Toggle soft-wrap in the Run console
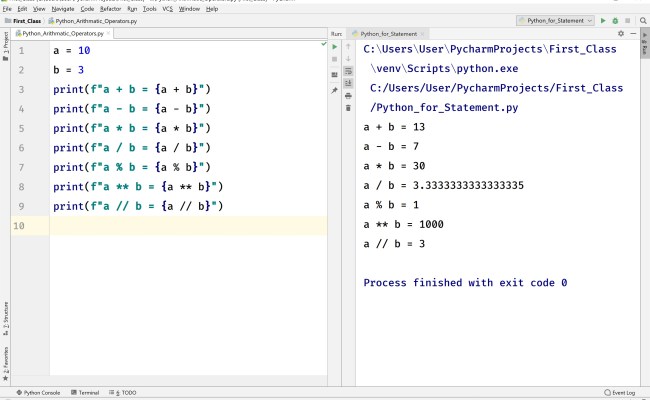This screenshot has width=650, height=400. tap(348, 71)
